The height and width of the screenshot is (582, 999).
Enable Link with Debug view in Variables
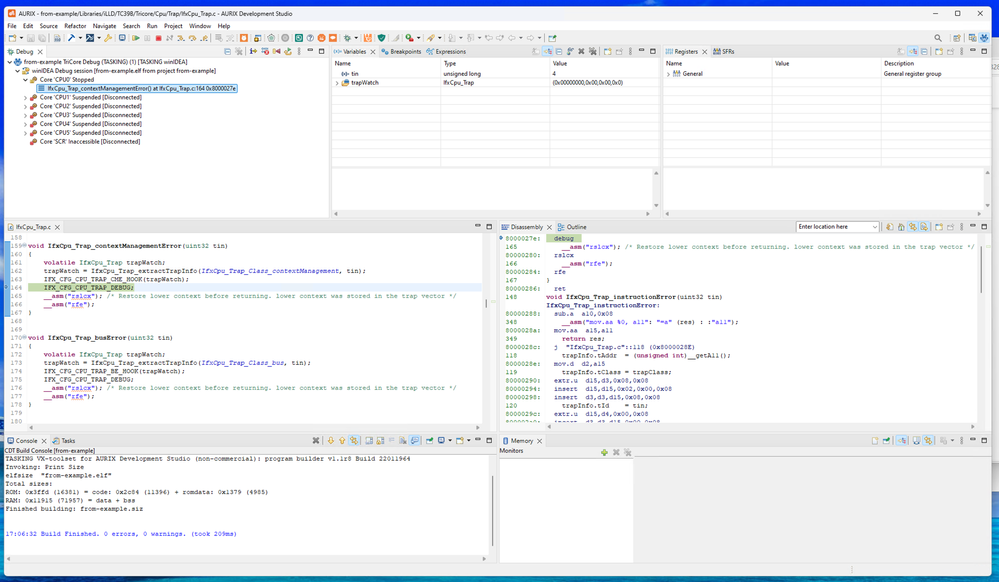pos(547,52)
